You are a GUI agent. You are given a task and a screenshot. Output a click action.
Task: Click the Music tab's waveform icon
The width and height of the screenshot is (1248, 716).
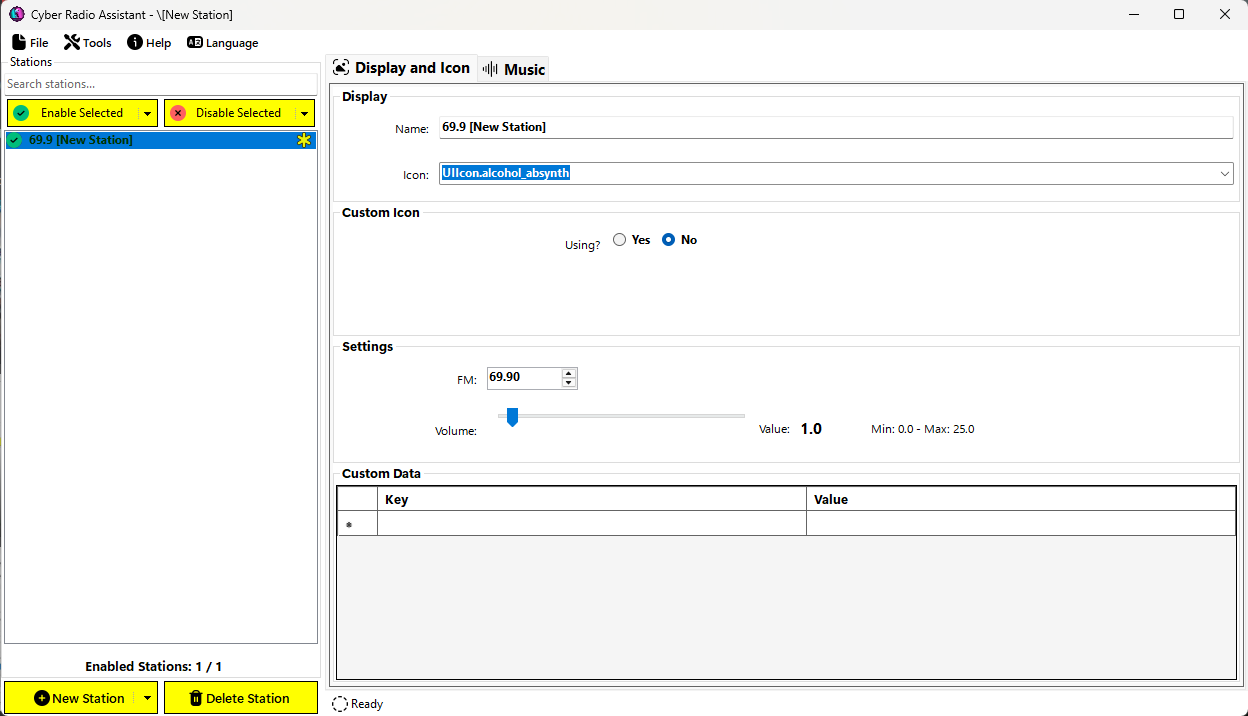pos(490,69)
